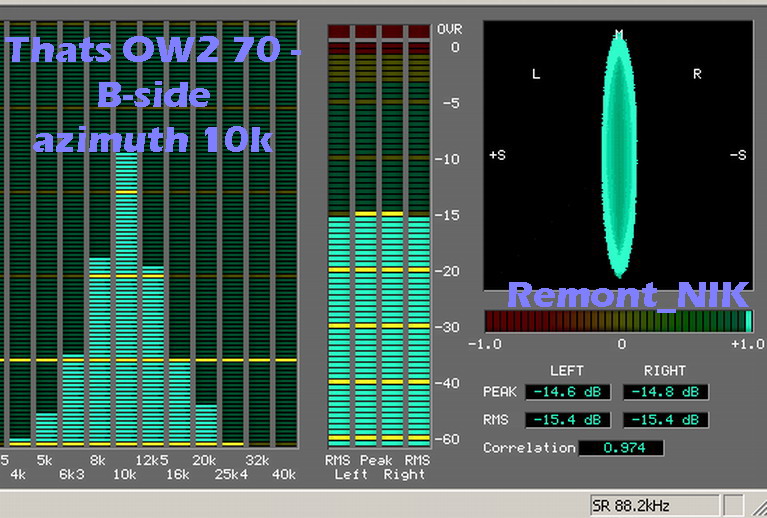Select the left RMS value field
Screen dimensions: 767x518
[565, 420]
